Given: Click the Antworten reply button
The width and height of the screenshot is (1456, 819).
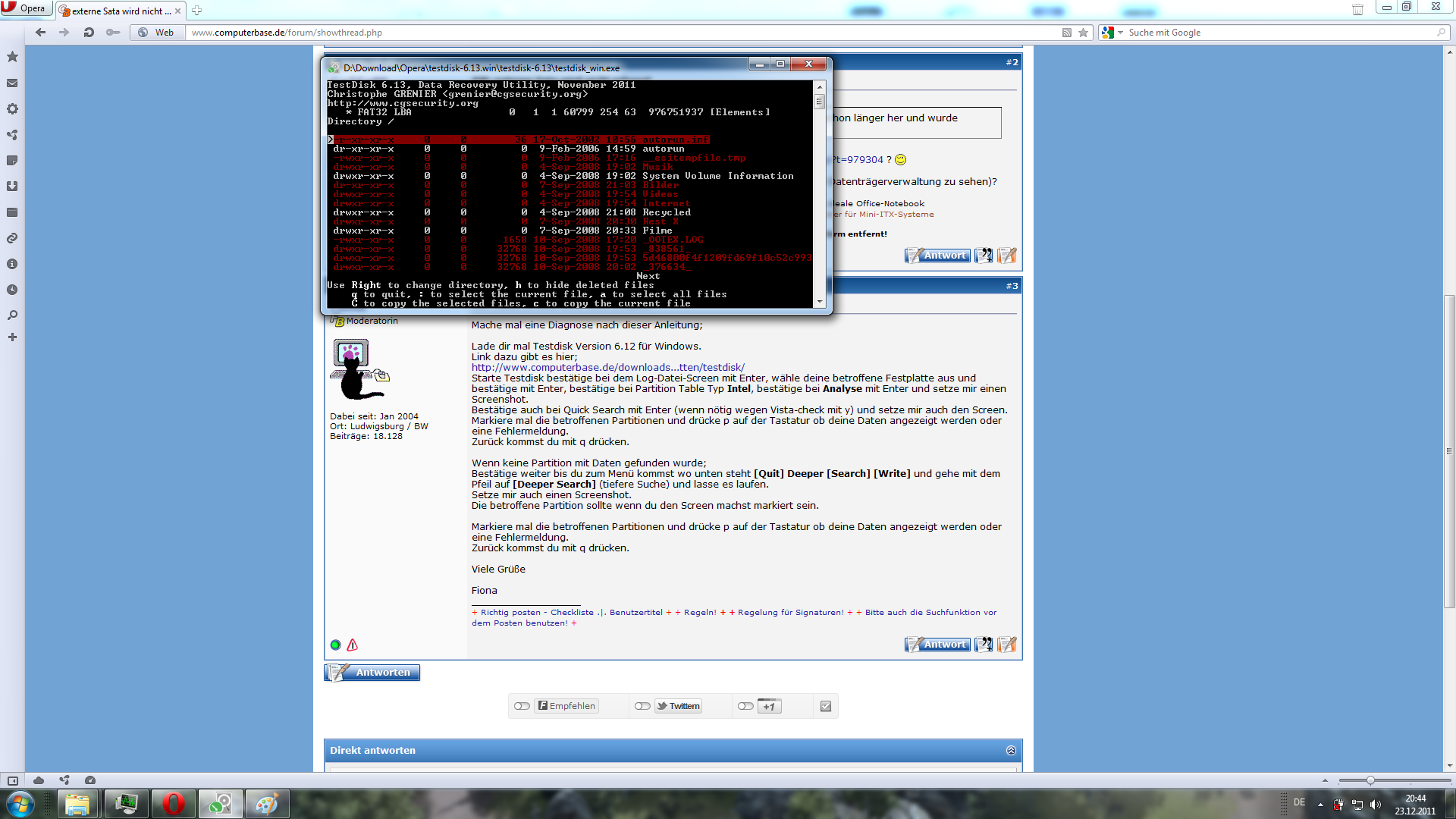Looking at the screenshot, I should point(372,673).
